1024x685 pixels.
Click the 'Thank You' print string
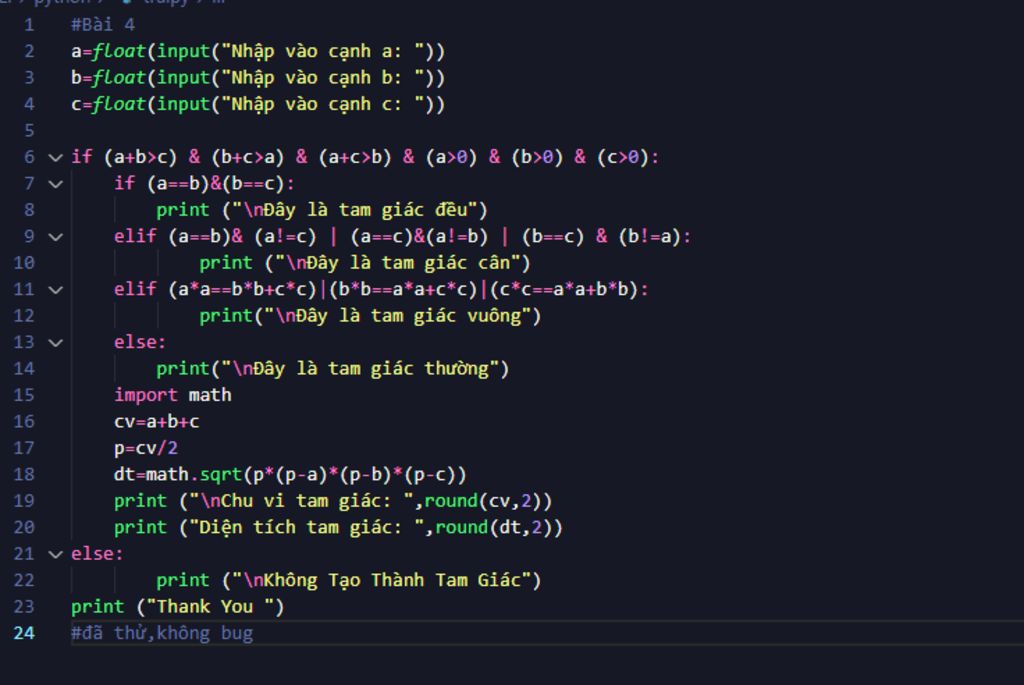pyautogui.click(x=210, y=607)
